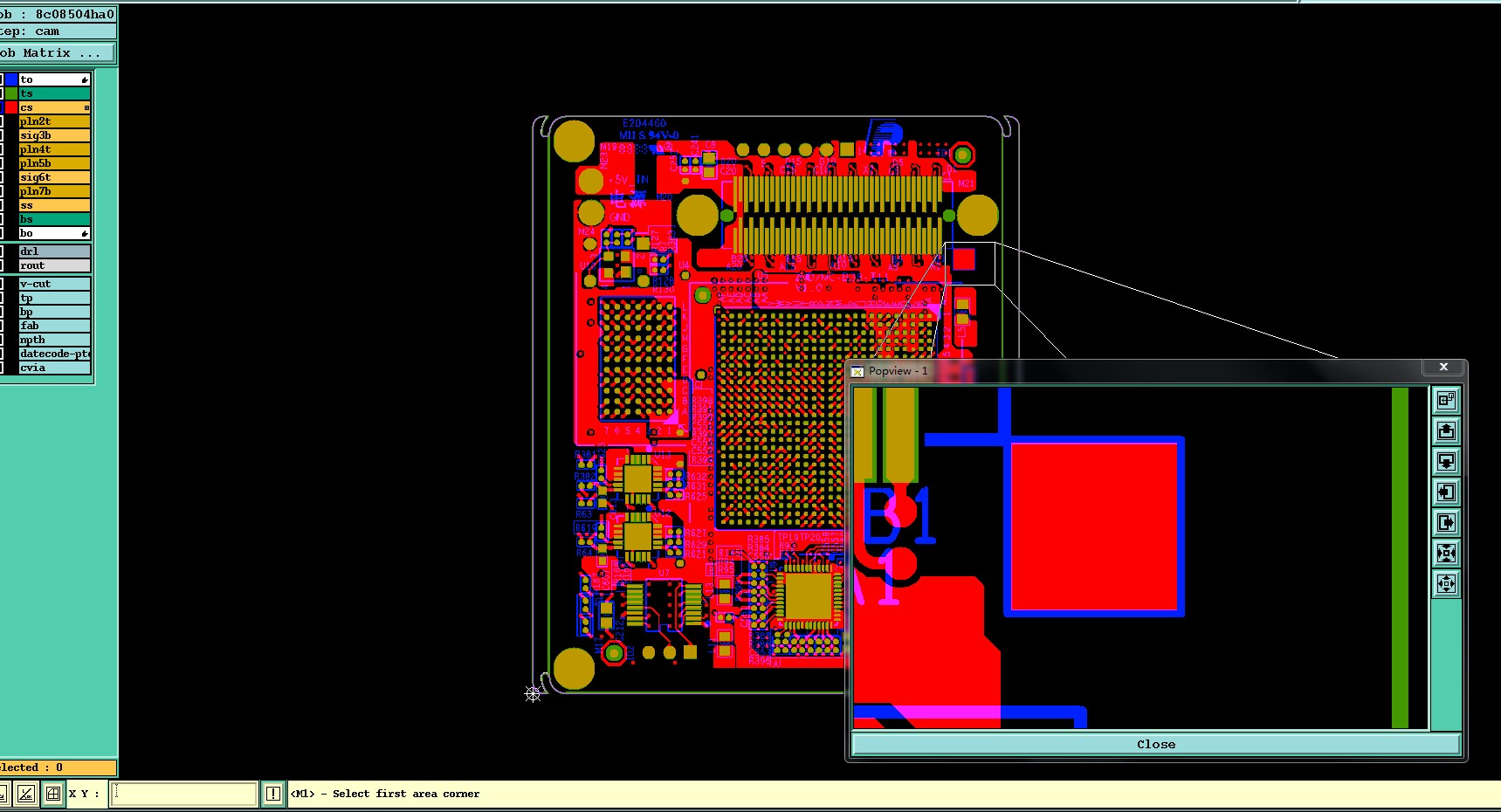The width and height of the screenshot is (1501, 812).
Task: Select the 'sig6t' layer name
Action: point(54,177)
